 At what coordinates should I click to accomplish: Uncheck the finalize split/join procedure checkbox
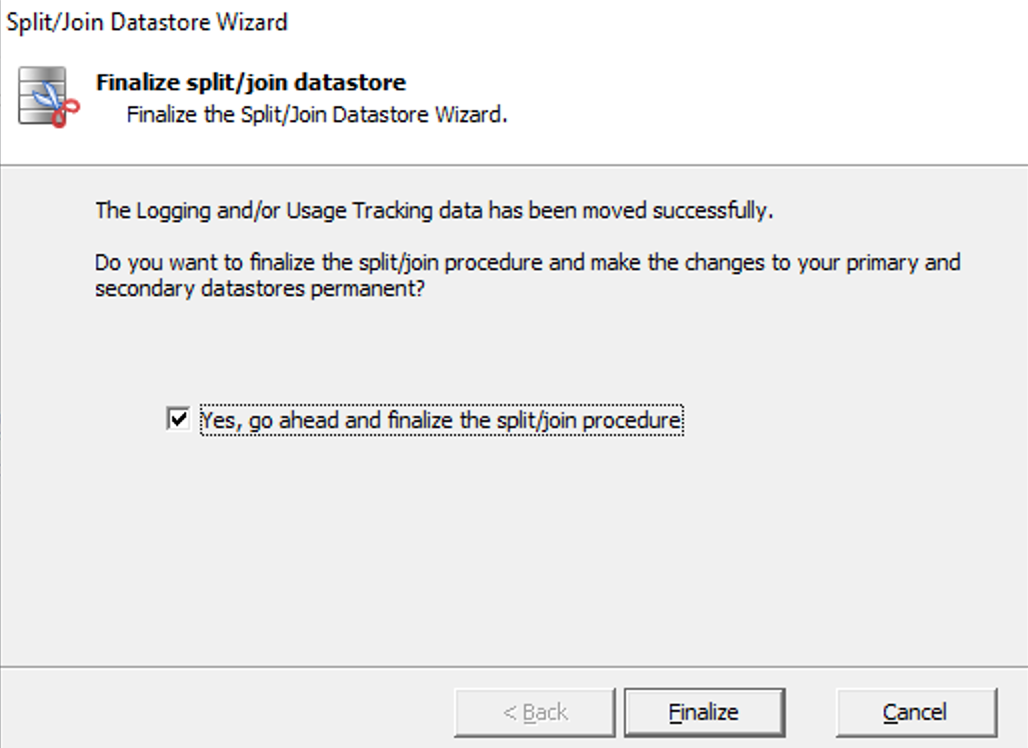point(178,420)
